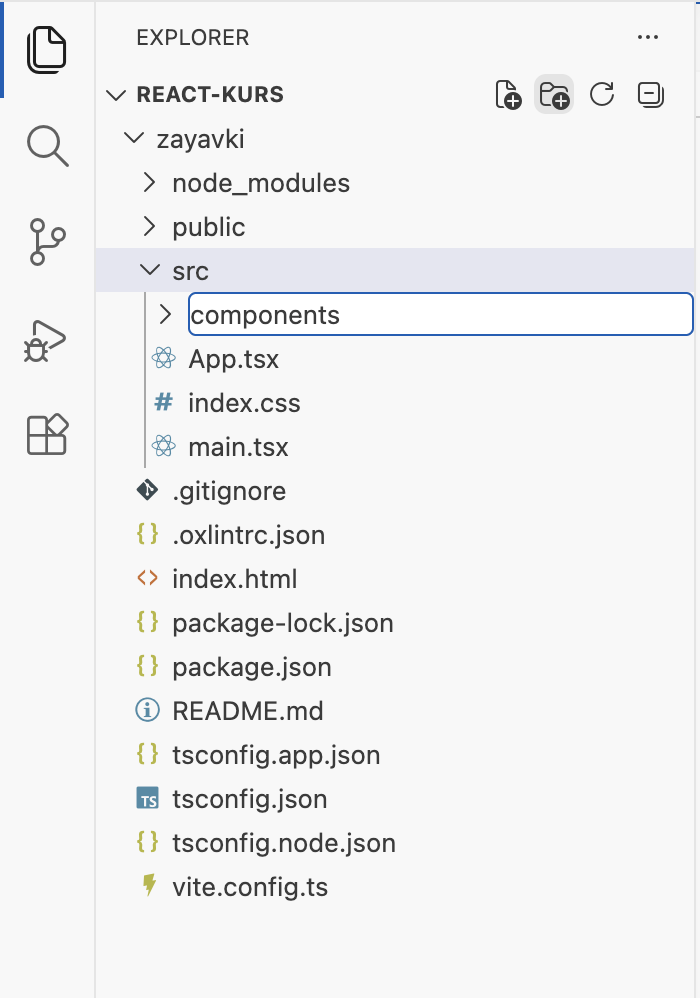Open the Source Control view icon
Viewport: 700px width, 998px height.
point(47,242)
